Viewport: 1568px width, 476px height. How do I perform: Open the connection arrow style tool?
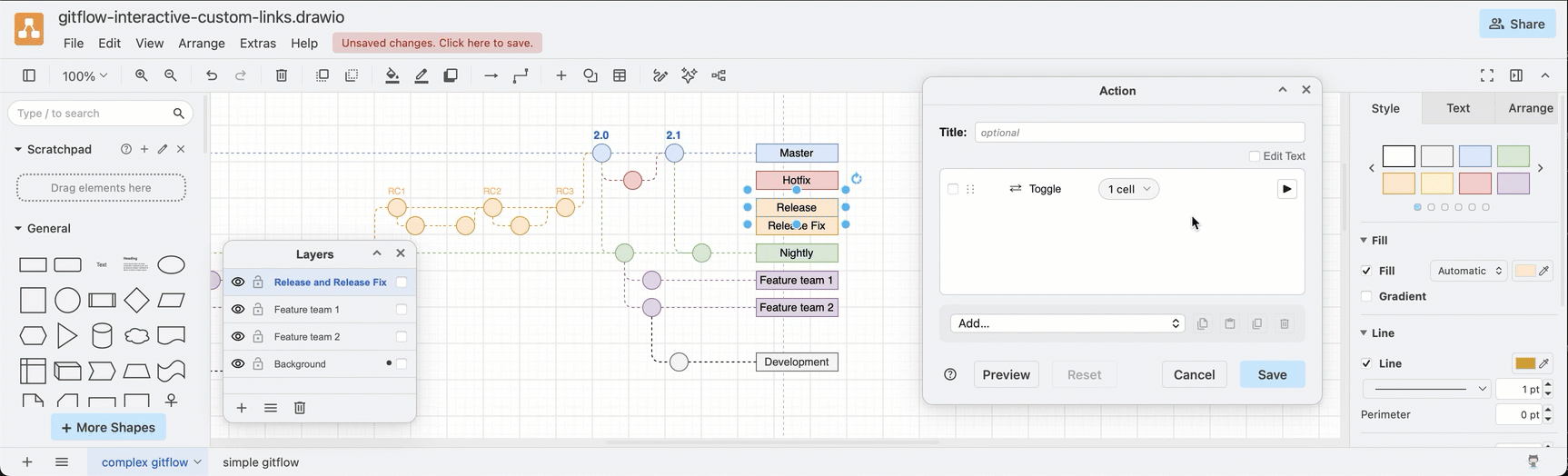[x=491, y=76]
